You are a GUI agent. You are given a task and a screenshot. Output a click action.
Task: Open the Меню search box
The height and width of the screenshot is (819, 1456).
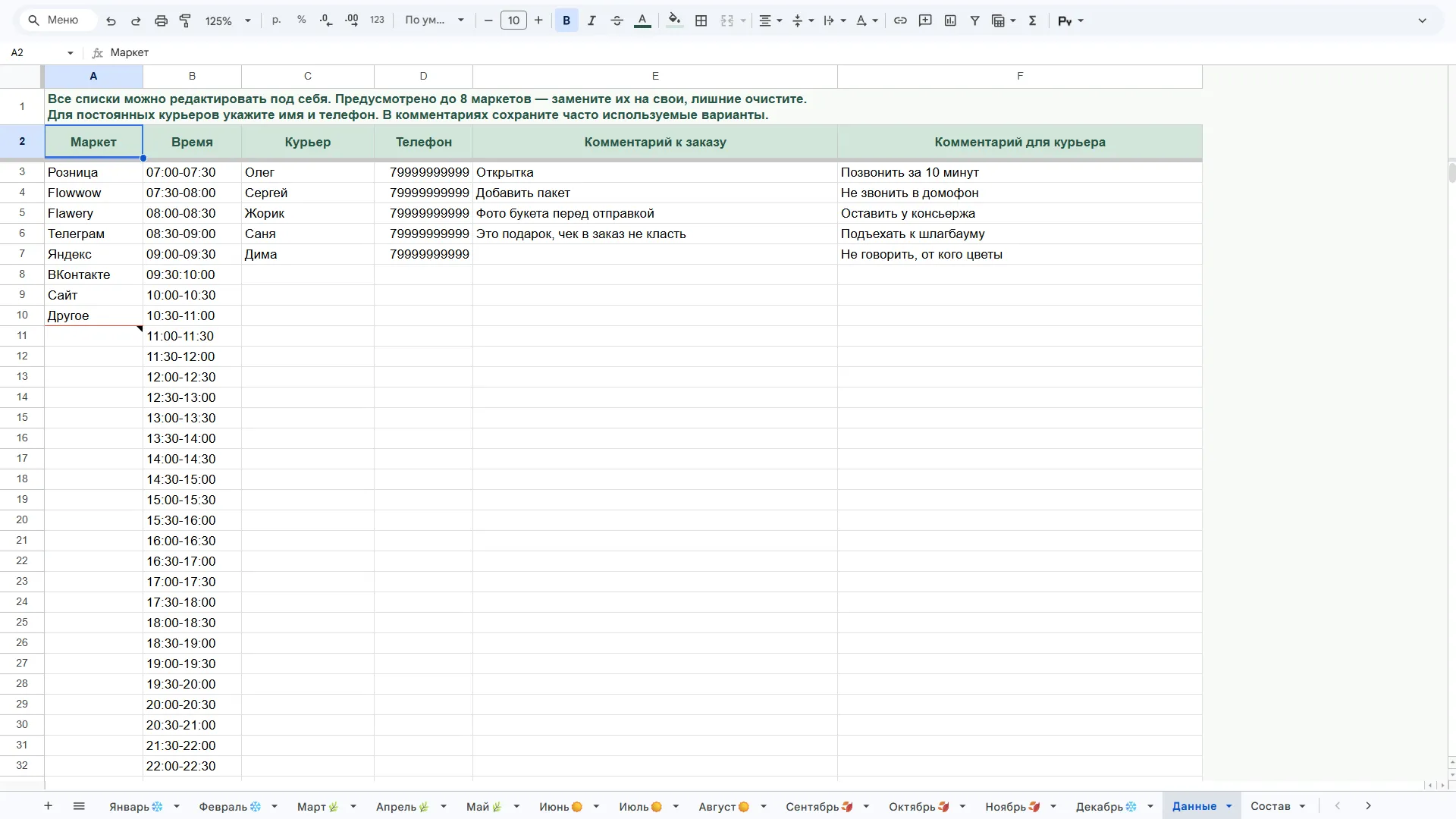click(x=57, y=20)
